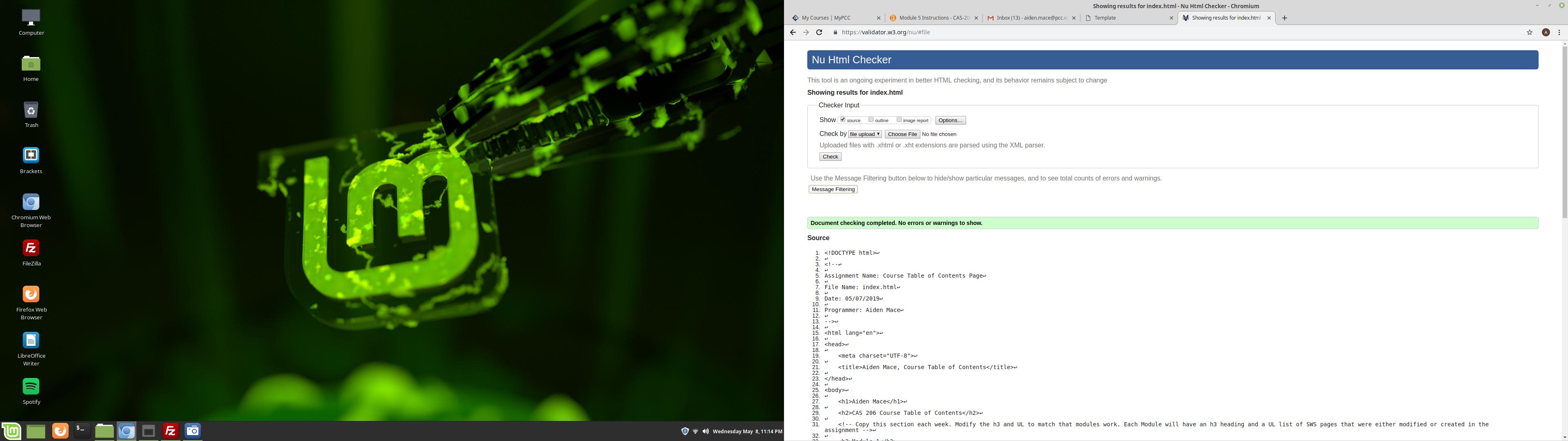Expand the Options… checker settings
Viewport: 1568px width, 441px height.
tap(950, 120)
